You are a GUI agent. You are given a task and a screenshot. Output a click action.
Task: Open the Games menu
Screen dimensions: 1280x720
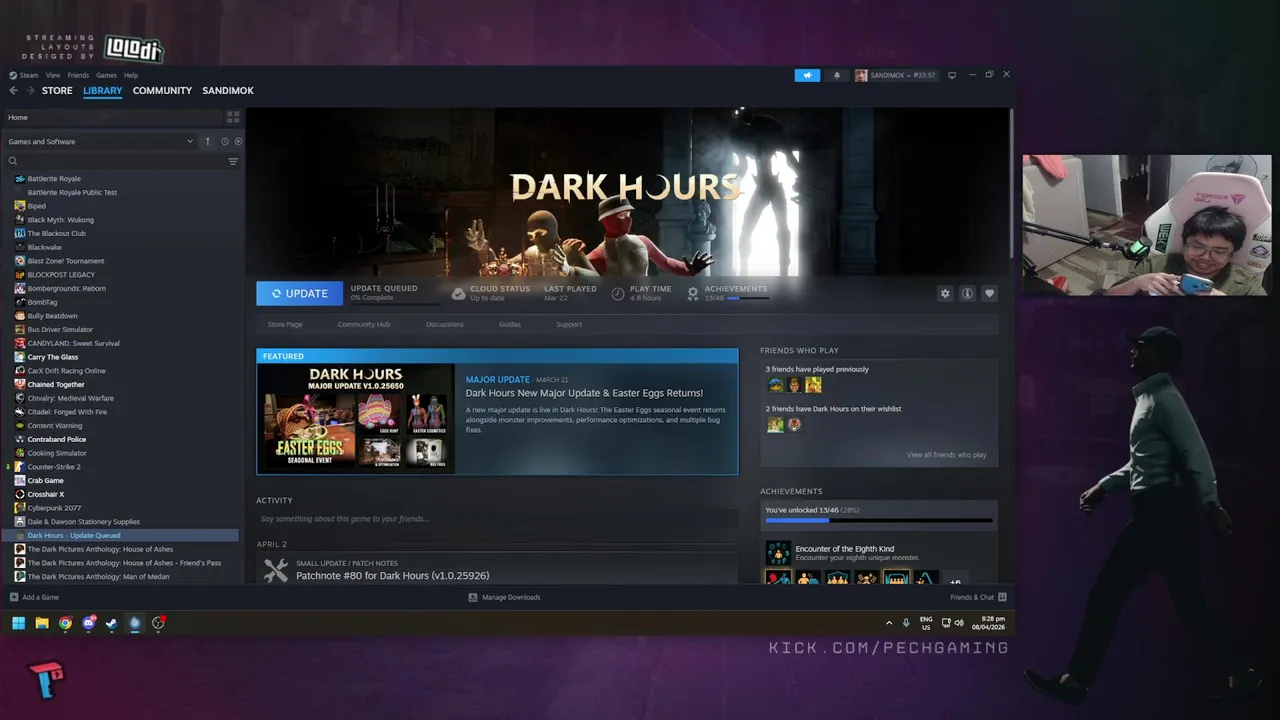[x=106, y=75]
